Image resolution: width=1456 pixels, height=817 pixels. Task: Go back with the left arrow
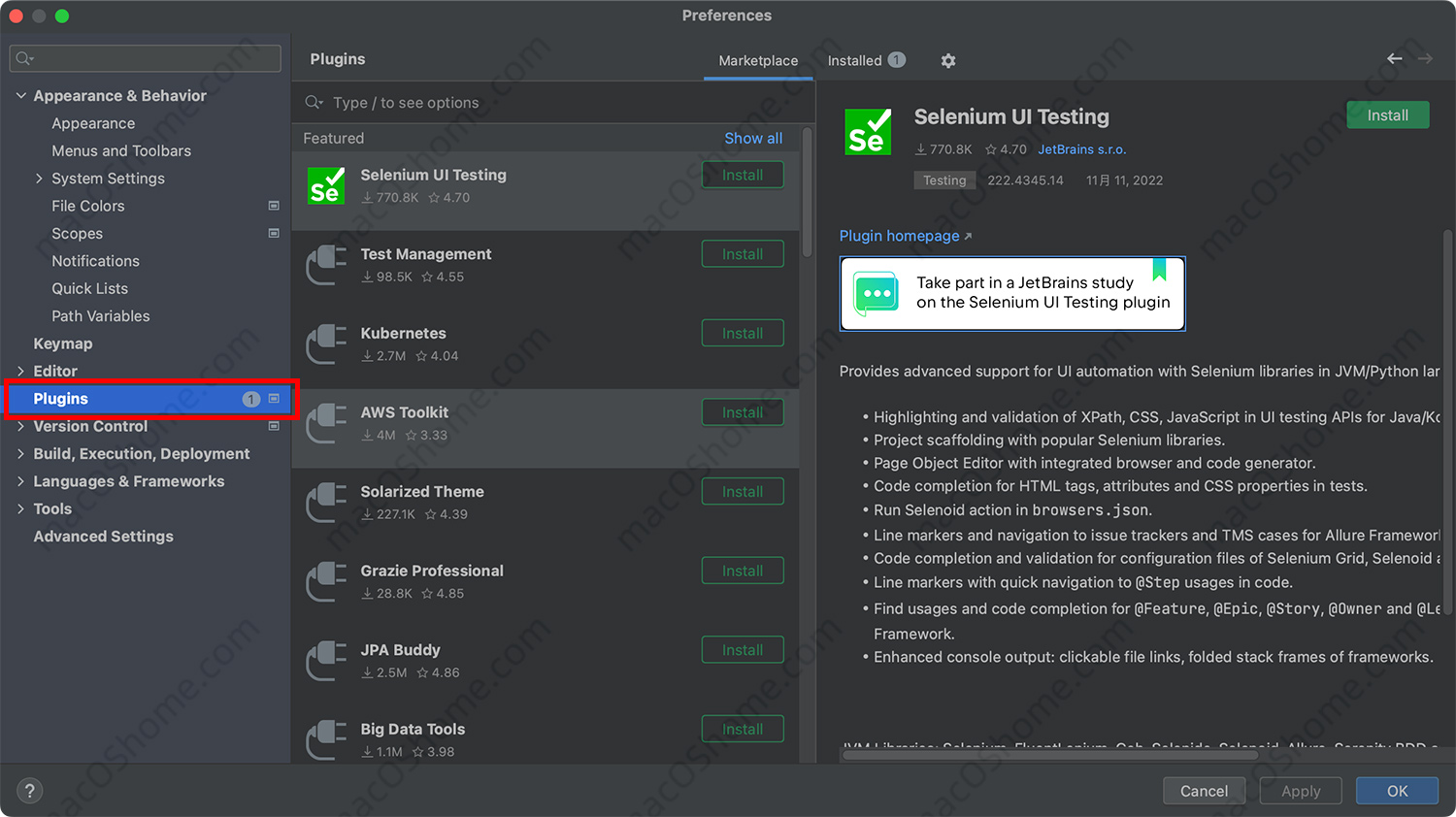(x=1395, y=58)
